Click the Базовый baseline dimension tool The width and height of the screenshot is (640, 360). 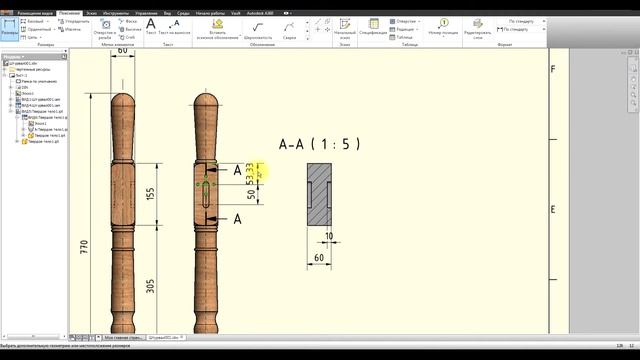click(32, 21)
